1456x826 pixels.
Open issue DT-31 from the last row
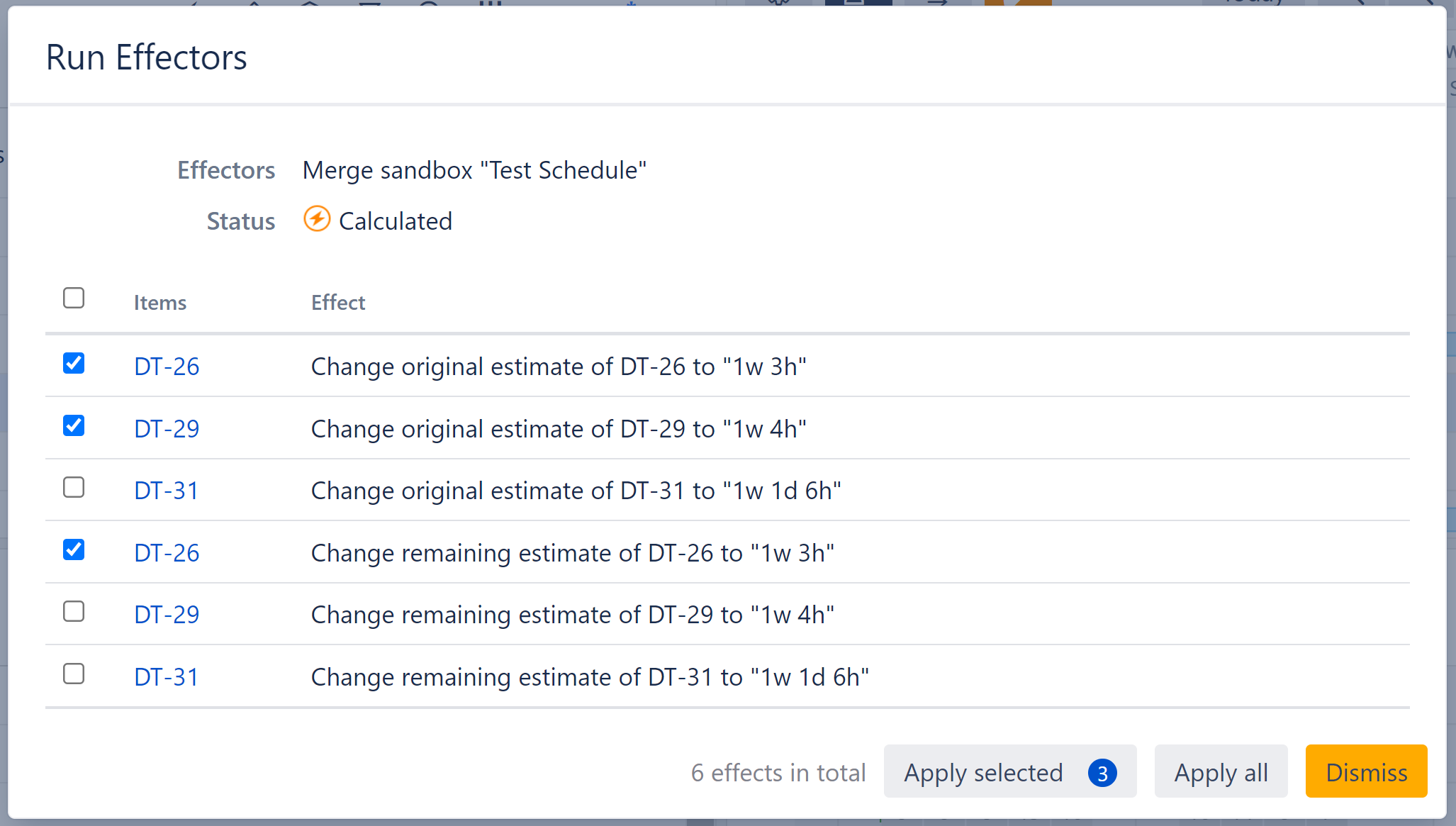click(167, 676)
